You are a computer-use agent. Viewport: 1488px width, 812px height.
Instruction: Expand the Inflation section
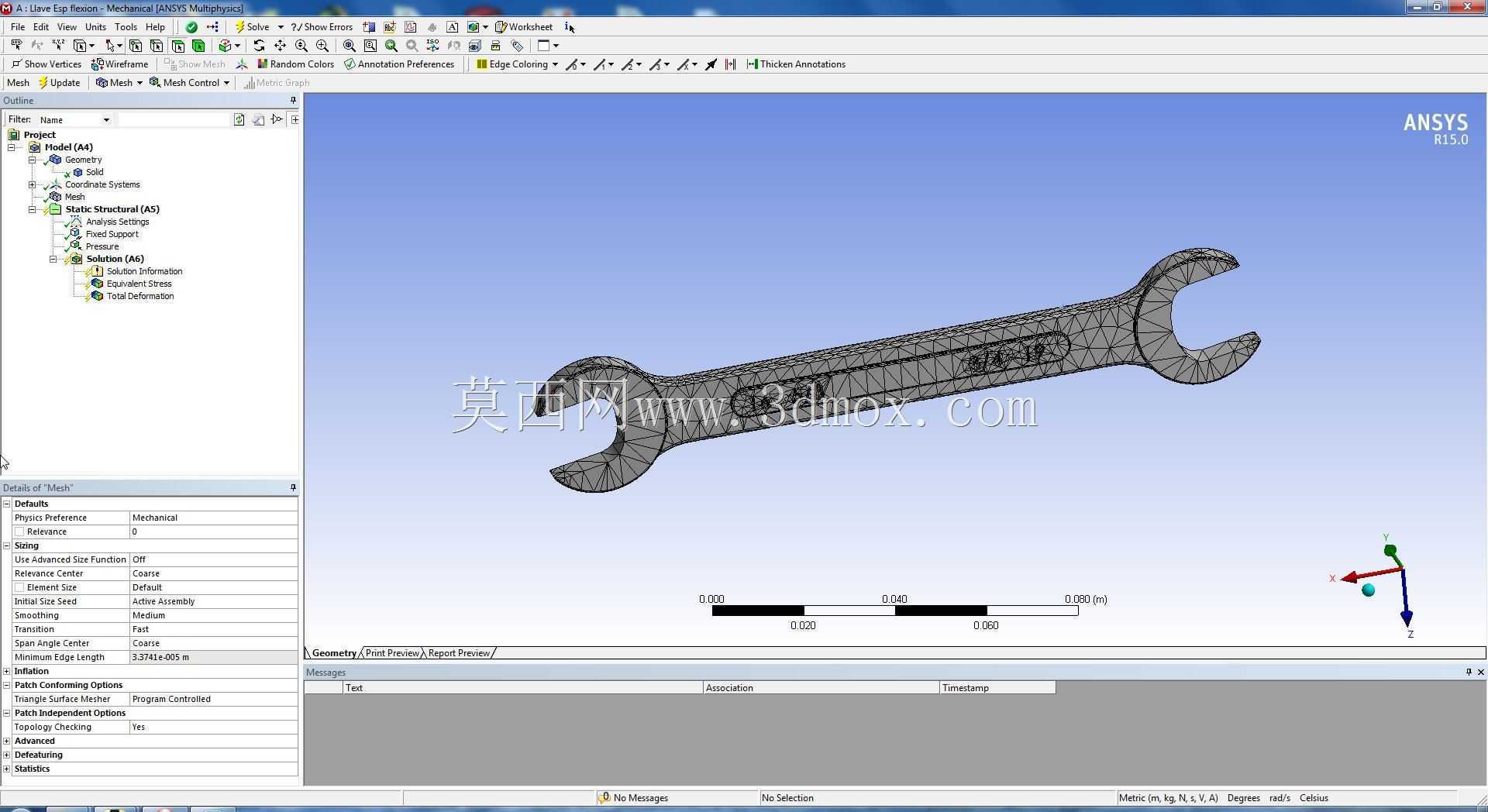pos(7,671)
